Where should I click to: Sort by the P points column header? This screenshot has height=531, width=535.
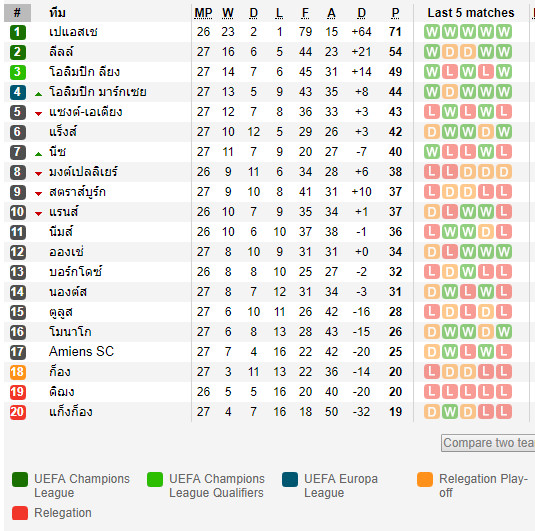pos(395,13)
